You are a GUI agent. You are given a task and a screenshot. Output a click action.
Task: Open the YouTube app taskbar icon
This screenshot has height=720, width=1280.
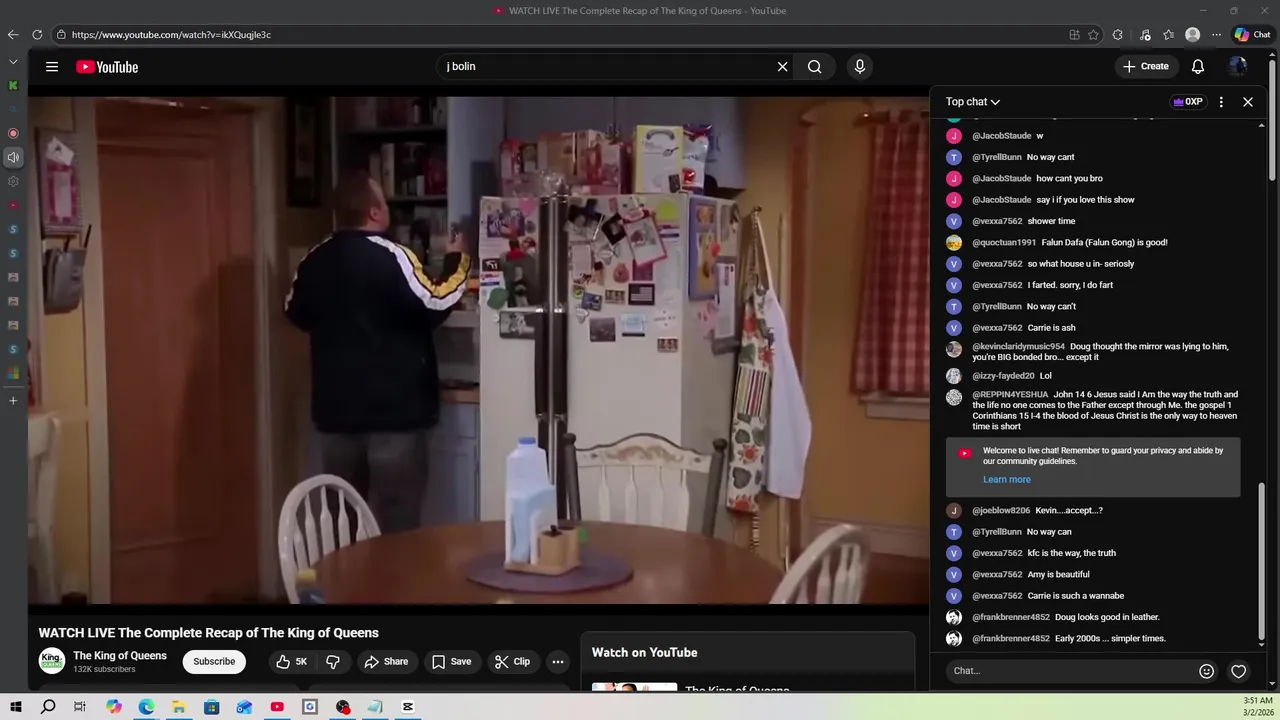[x=277, y=707]
